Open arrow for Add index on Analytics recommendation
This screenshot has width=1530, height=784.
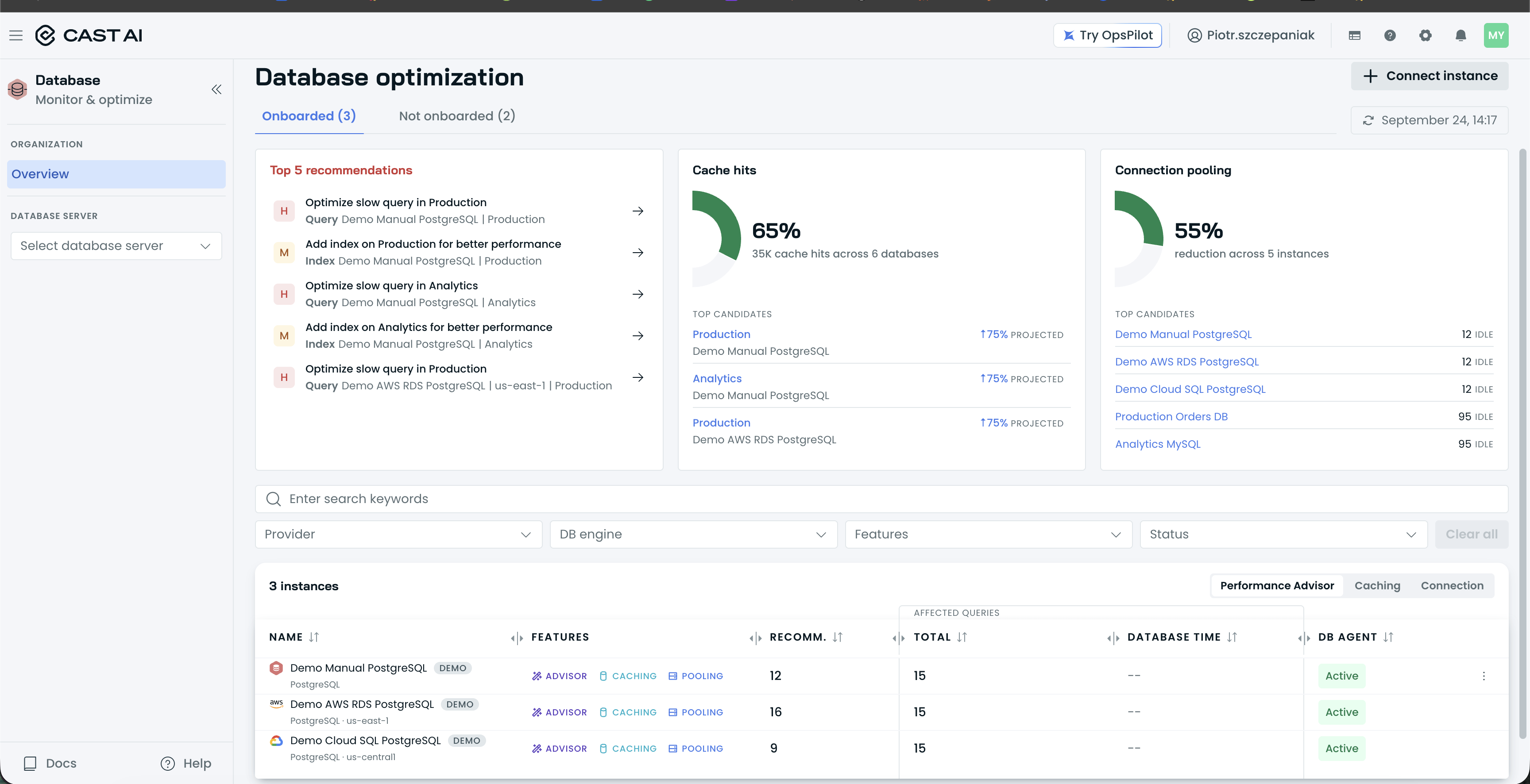click(638, 336)
